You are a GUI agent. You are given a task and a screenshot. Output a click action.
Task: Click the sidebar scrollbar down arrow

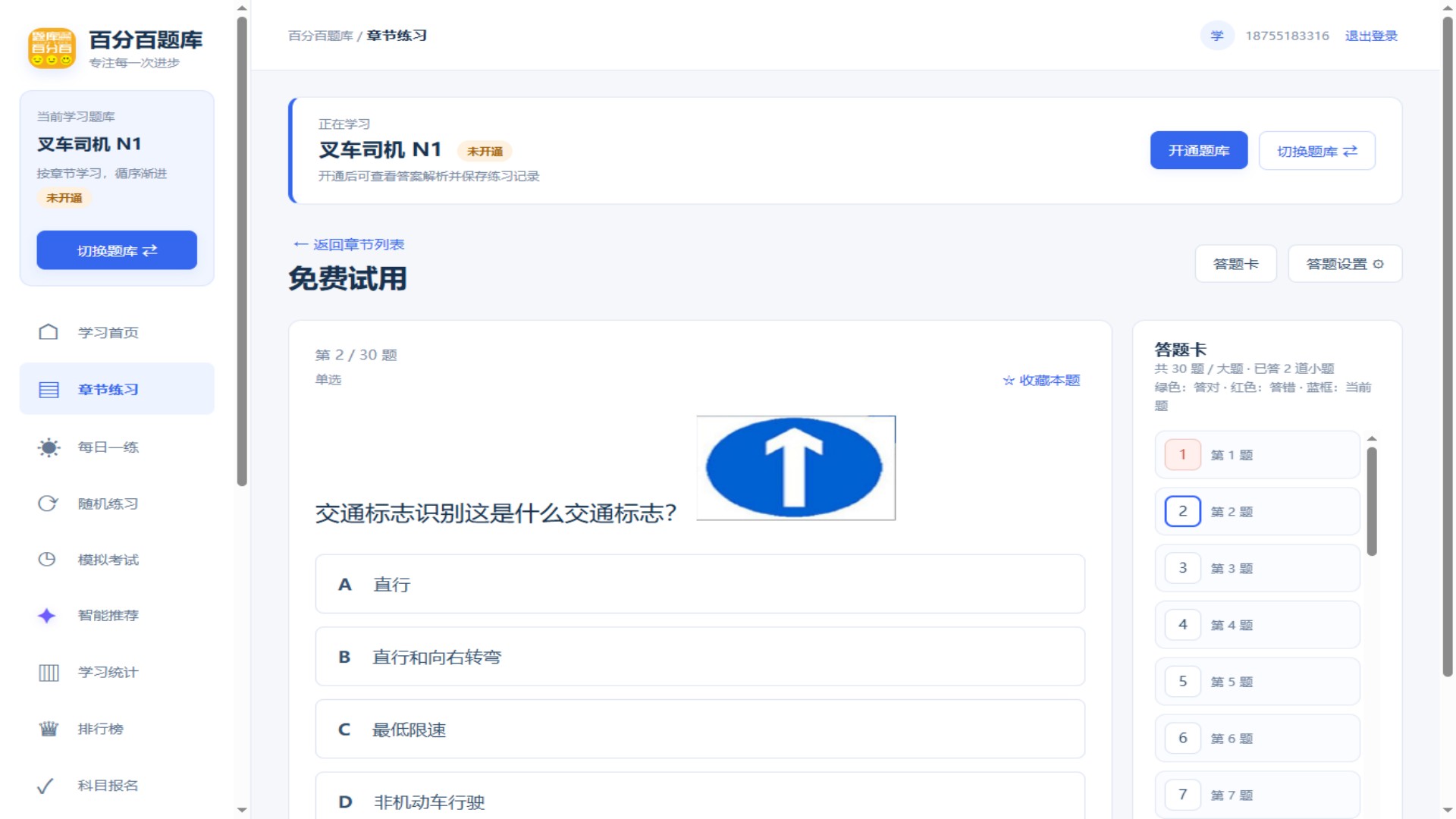coord(242,811)
